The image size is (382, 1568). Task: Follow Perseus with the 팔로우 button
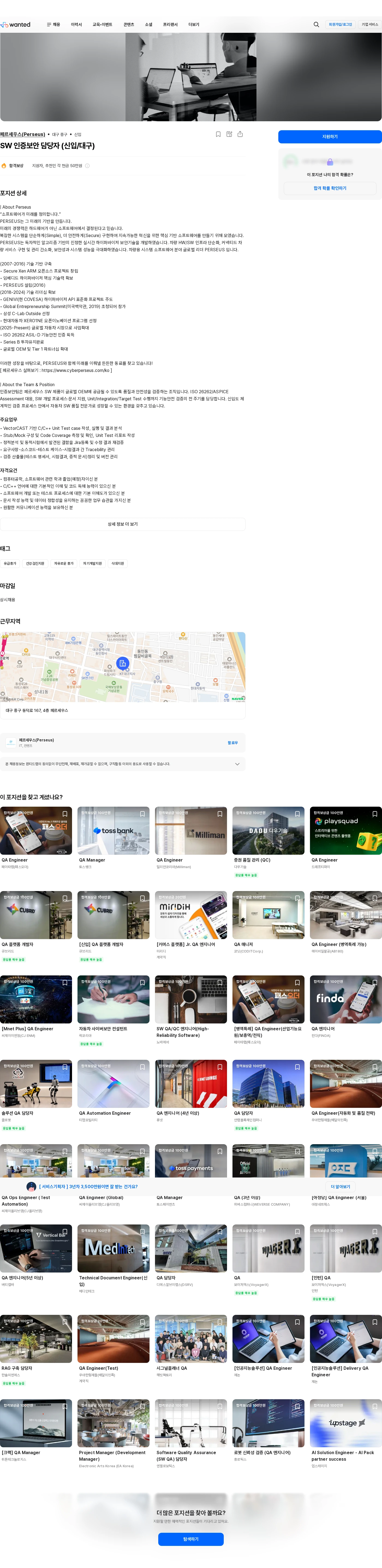tap(233, 742)
